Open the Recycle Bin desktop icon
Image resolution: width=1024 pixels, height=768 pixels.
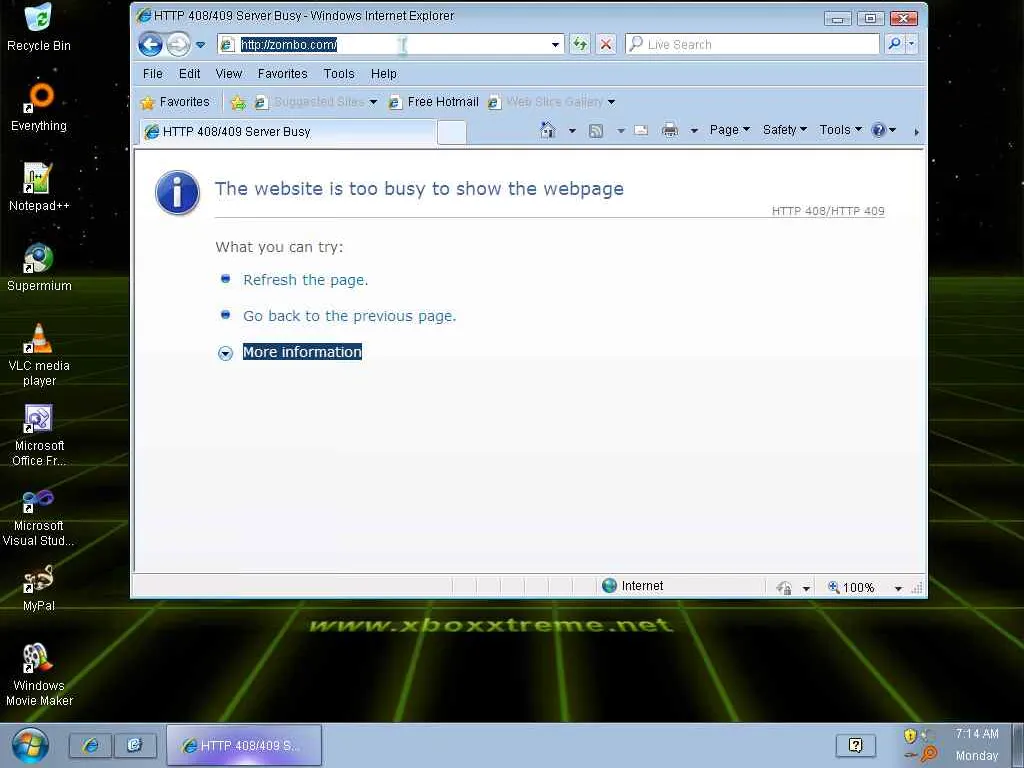tap(39, 28)
